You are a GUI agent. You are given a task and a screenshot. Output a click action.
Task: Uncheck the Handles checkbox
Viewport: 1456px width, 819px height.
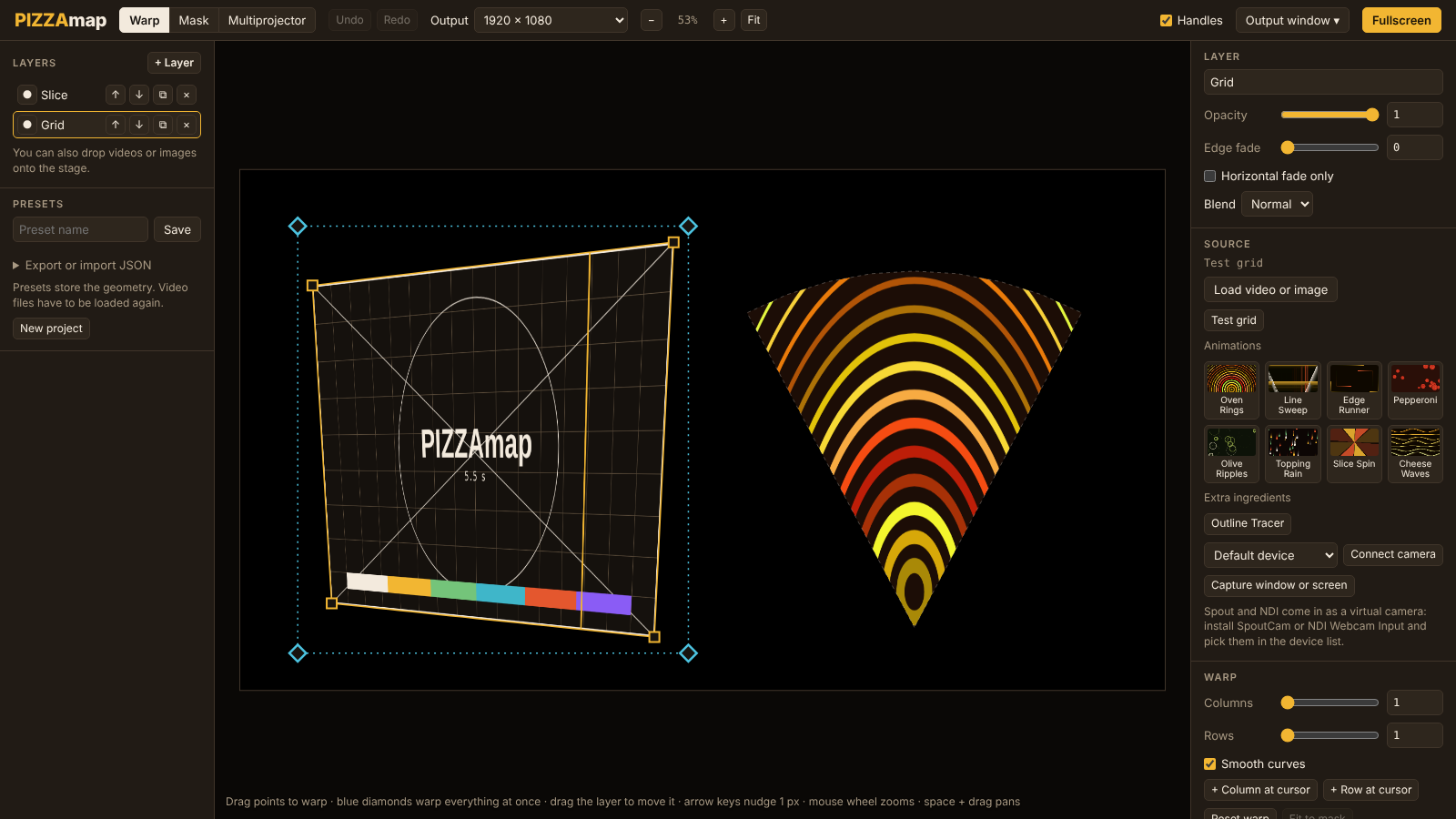(x=1166, y=20)
